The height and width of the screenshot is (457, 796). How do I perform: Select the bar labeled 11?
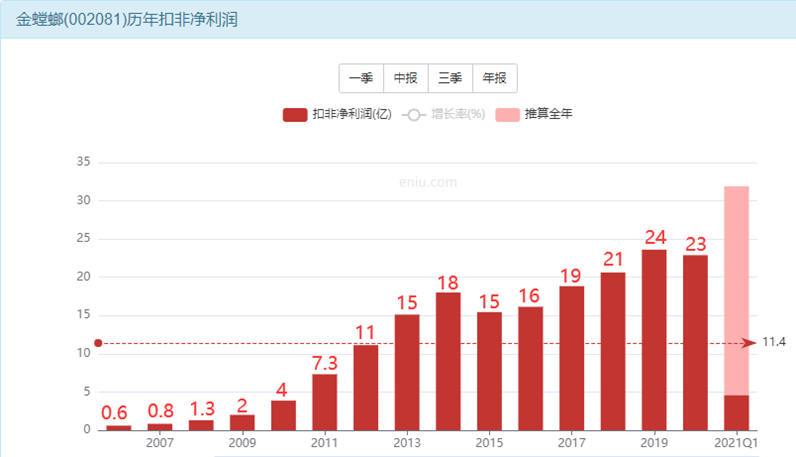(x=366, y=387)
